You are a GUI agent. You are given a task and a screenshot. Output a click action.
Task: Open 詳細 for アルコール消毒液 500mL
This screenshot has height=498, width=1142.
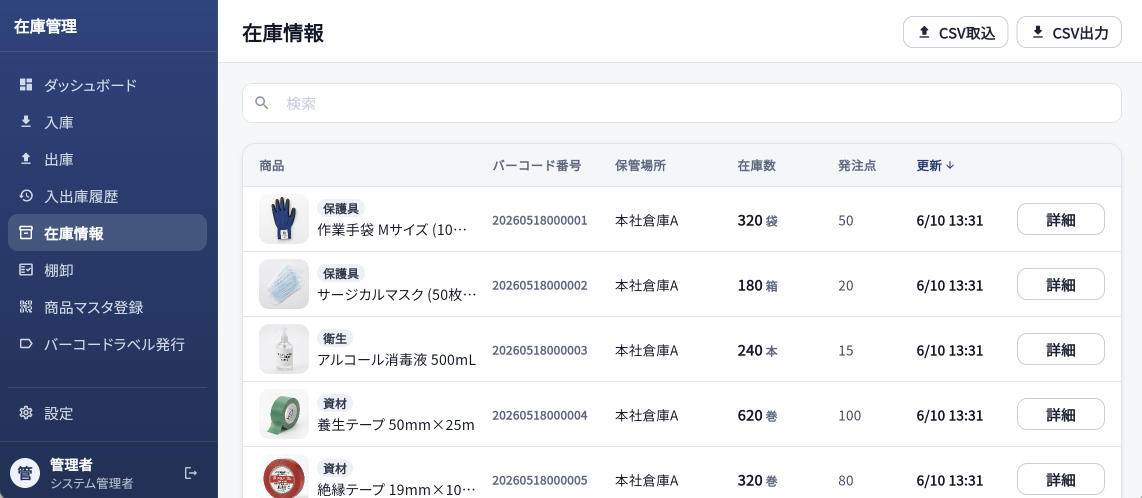click(1060, 349)
